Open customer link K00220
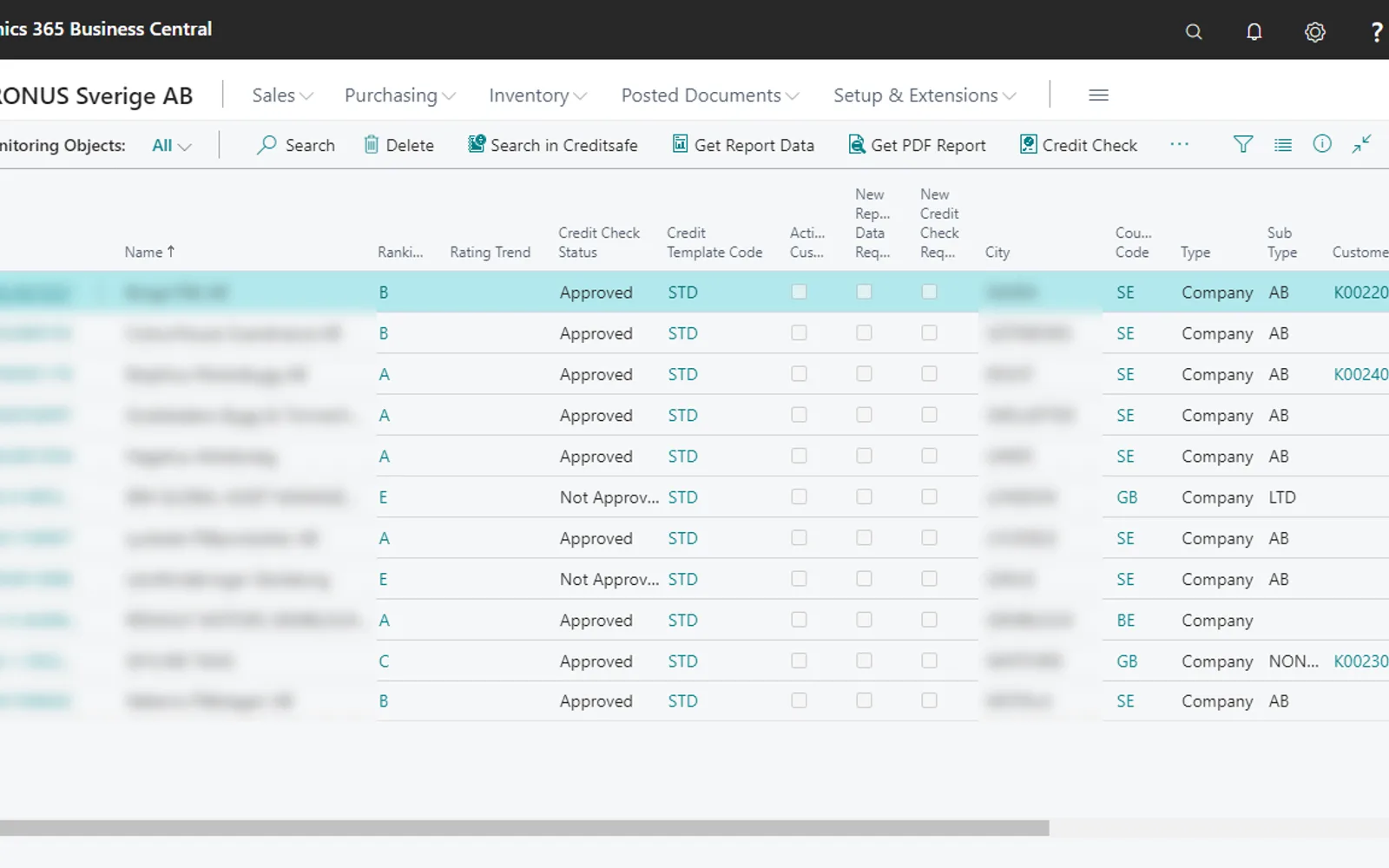The image size is (1389, 868). click(1360, 293)
